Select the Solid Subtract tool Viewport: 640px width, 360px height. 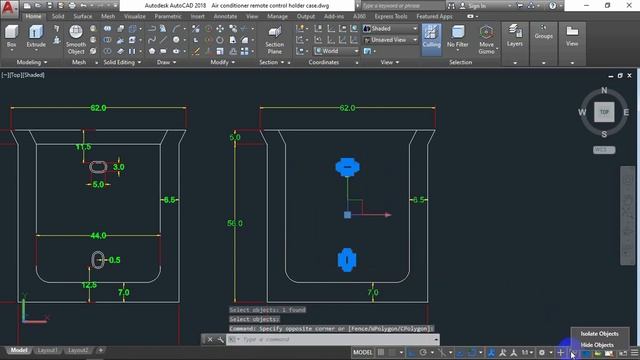tap(107, 40)
